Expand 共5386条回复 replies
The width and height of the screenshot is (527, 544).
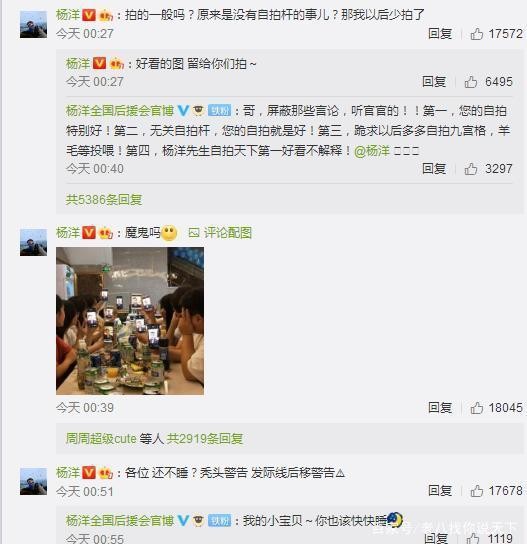(104, 199)
